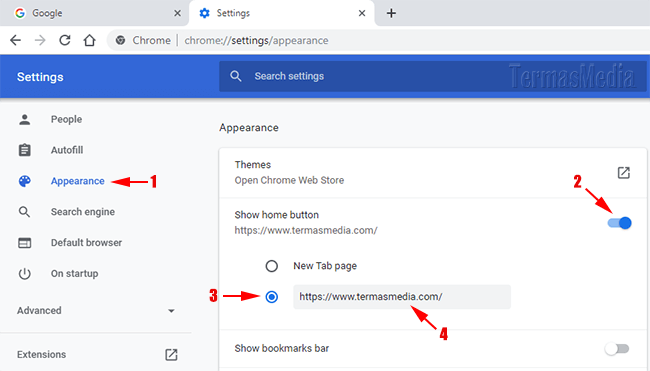650x371 pixels.
Task: Select the New Tab page radio option
Action: pos(272,266)
